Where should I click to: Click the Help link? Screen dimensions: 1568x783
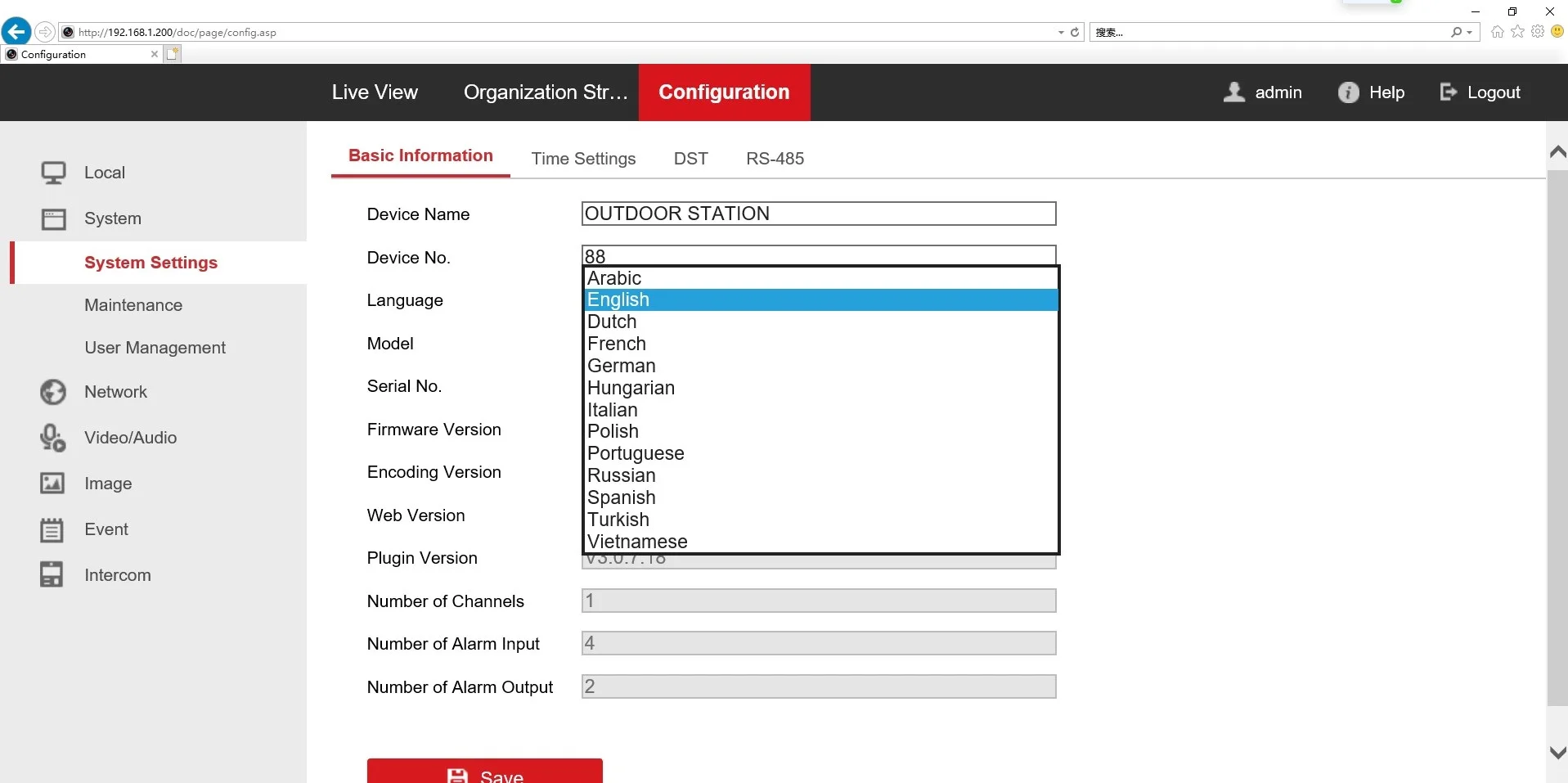pyautogui.click(x=1386, y=92)
